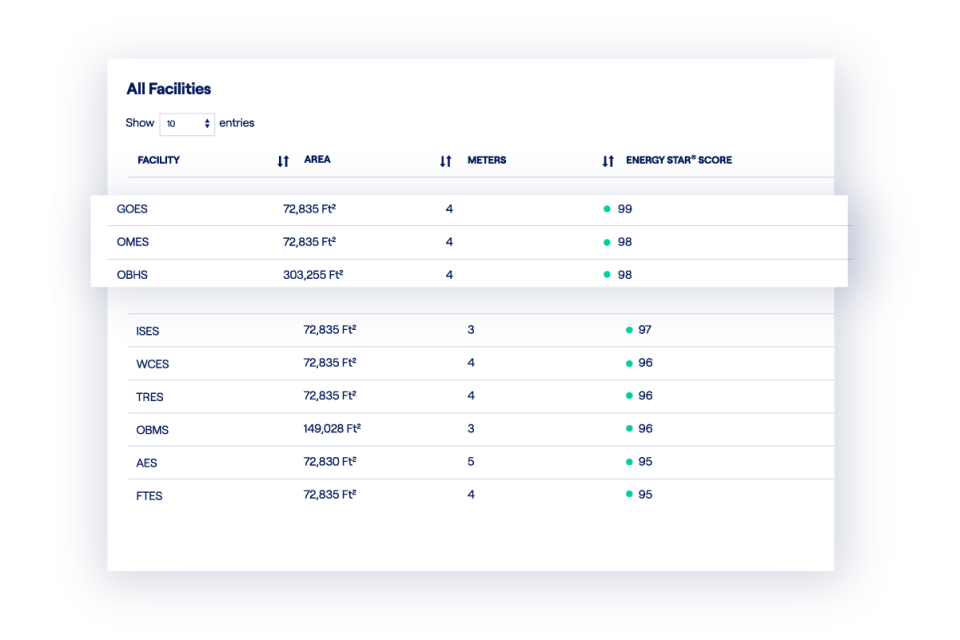The height and width of the screenshot is (640, 960).
Task: Select the GOES facility link
Action: point(133,208)
